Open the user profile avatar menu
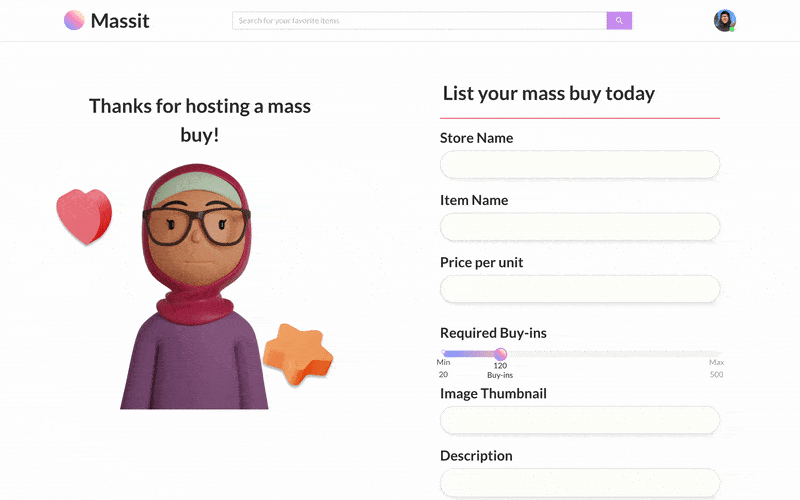Screen dimensions: 800x500 point(724,20)
